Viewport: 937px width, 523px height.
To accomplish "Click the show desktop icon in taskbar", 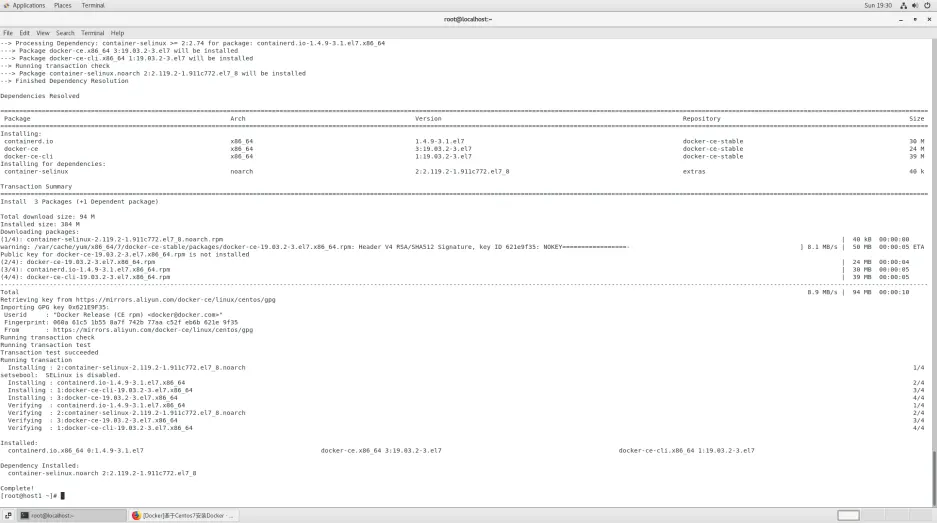I will [x=8, y=515].
